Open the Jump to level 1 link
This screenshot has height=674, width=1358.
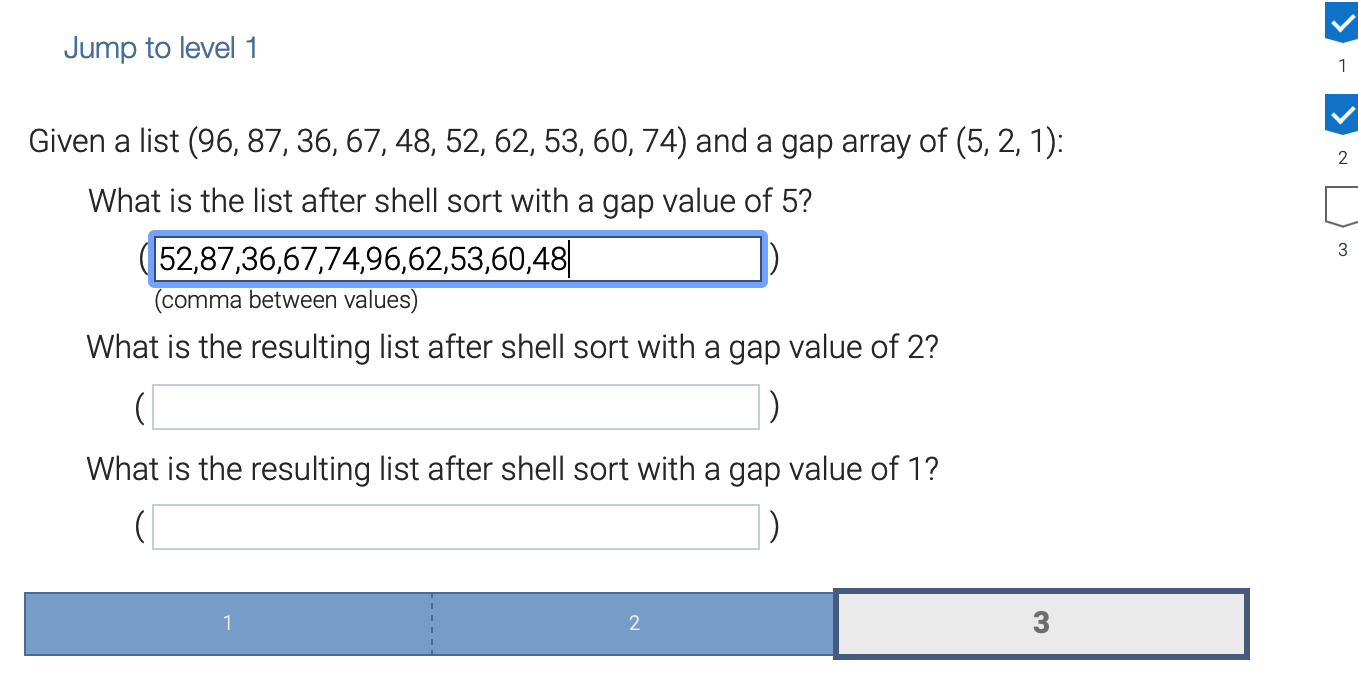pos(160,48)
